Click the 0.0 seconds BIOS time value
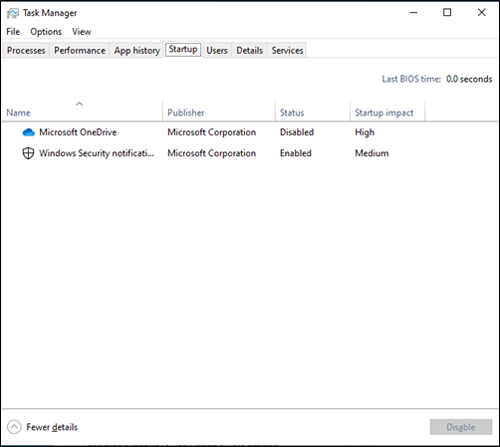The height and width of the screenshot is (447, 500). coord(469,79)
